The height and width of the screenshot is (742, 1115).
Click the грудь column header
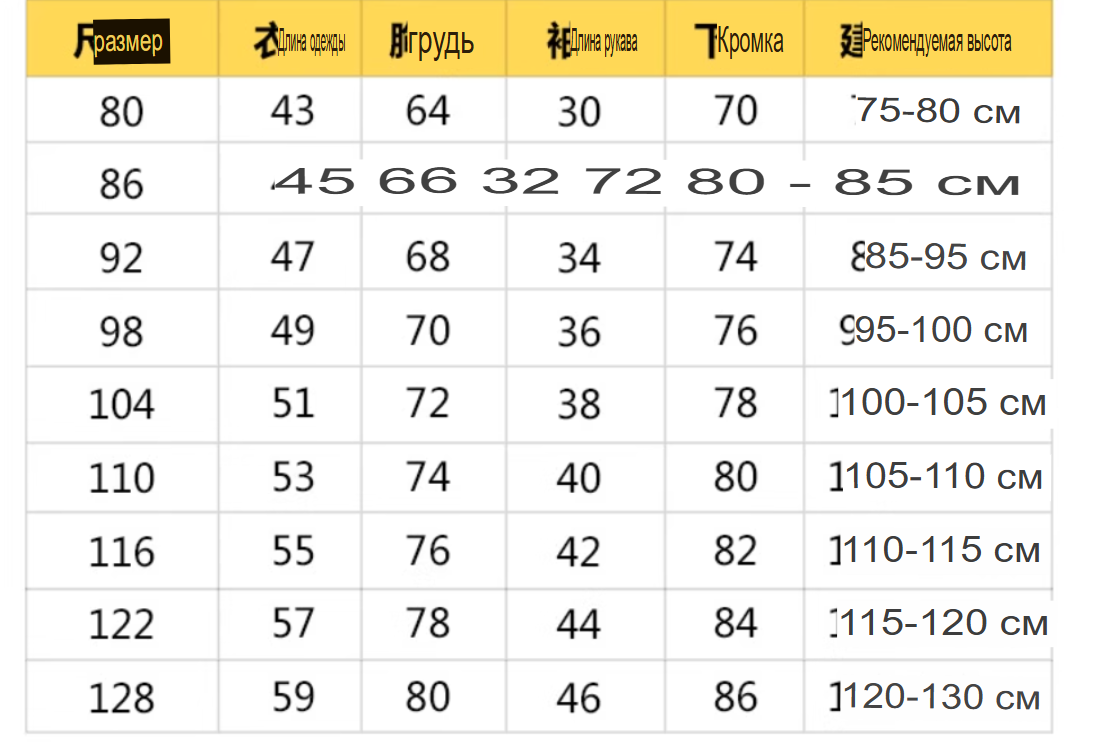(x=432, y=41)
